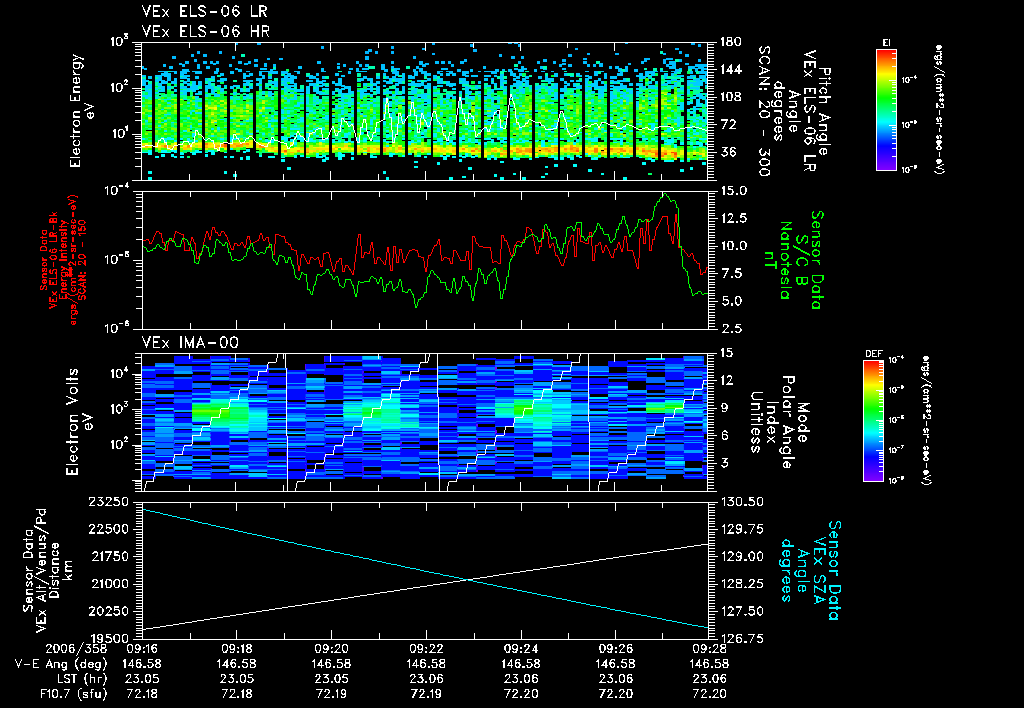Screen dimensions: 1024x708
Task: Click the '12.5' nanotesla tick value
Action: (x=734, y=218)
